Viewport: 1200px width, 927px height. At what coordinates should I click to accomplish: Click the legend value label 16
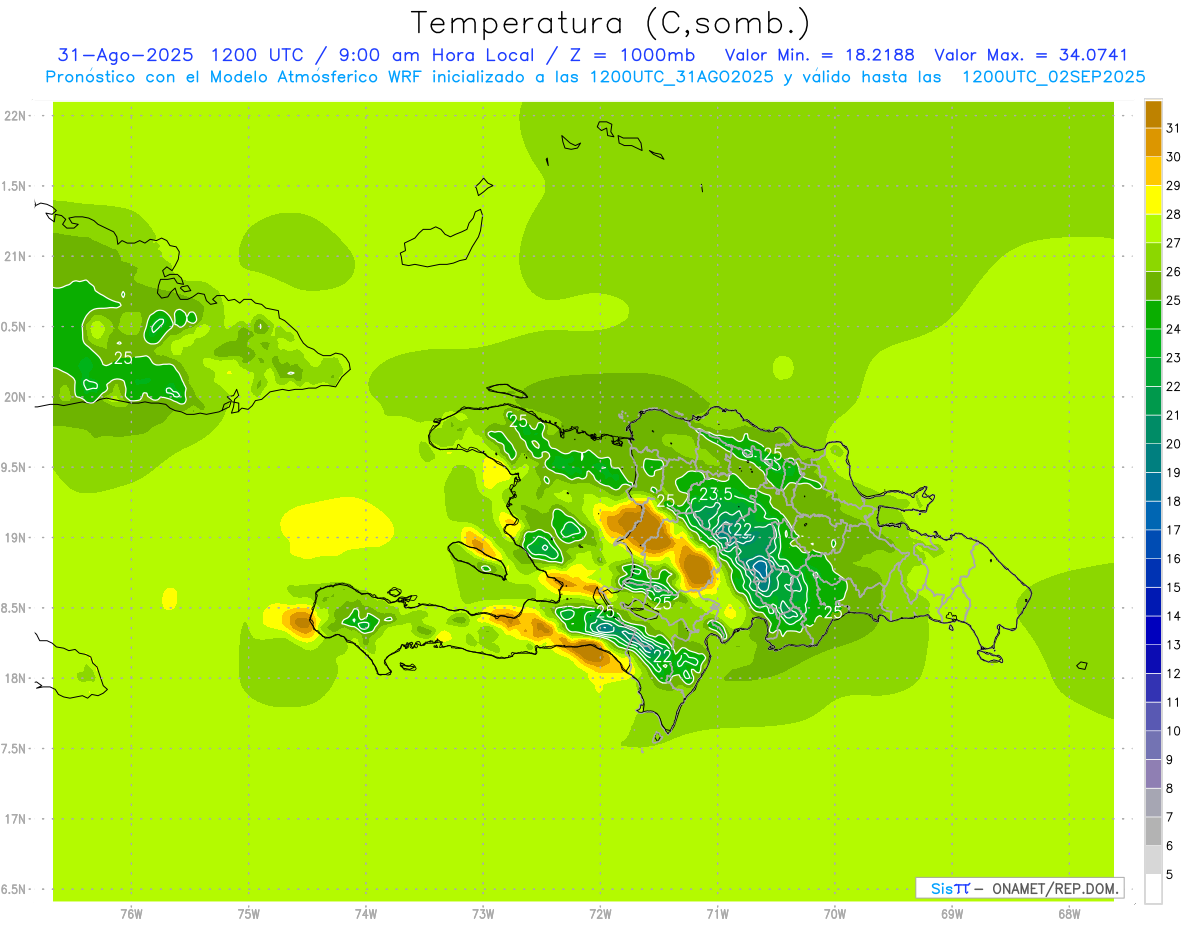pyautogui.click(x=1174, y=559)
